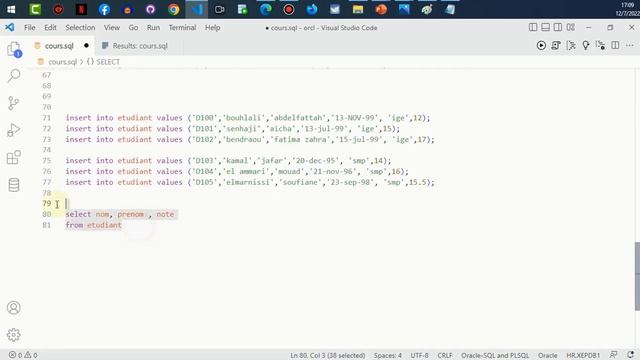Click SELECT symbol in the breadcrumb
This screenshot has width=640, height=360.
coord(108,62)
